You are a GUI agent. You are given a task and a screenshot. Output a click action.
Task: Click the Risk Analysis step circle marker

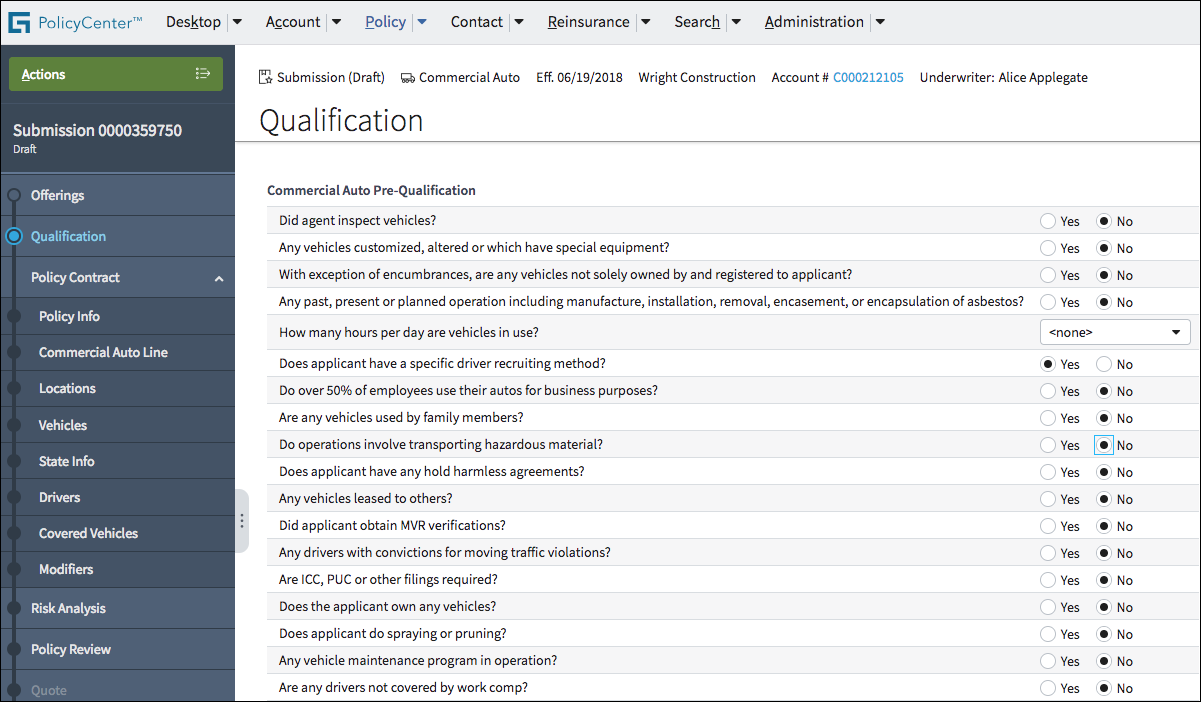[x=14, y=608]
